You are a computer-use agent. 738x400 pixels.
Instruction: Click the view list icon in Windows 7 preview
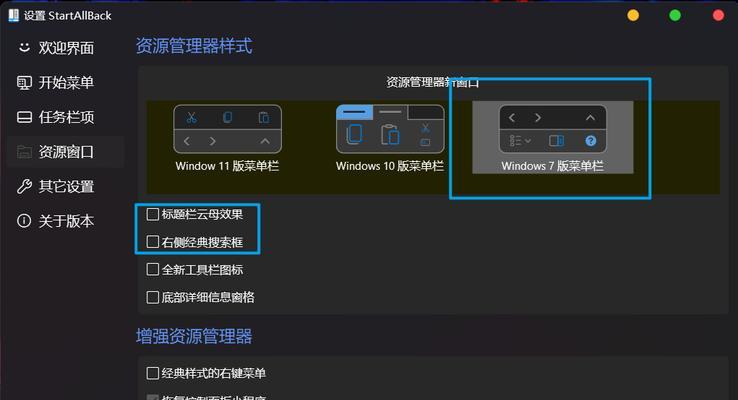click(x=520, y=141)
